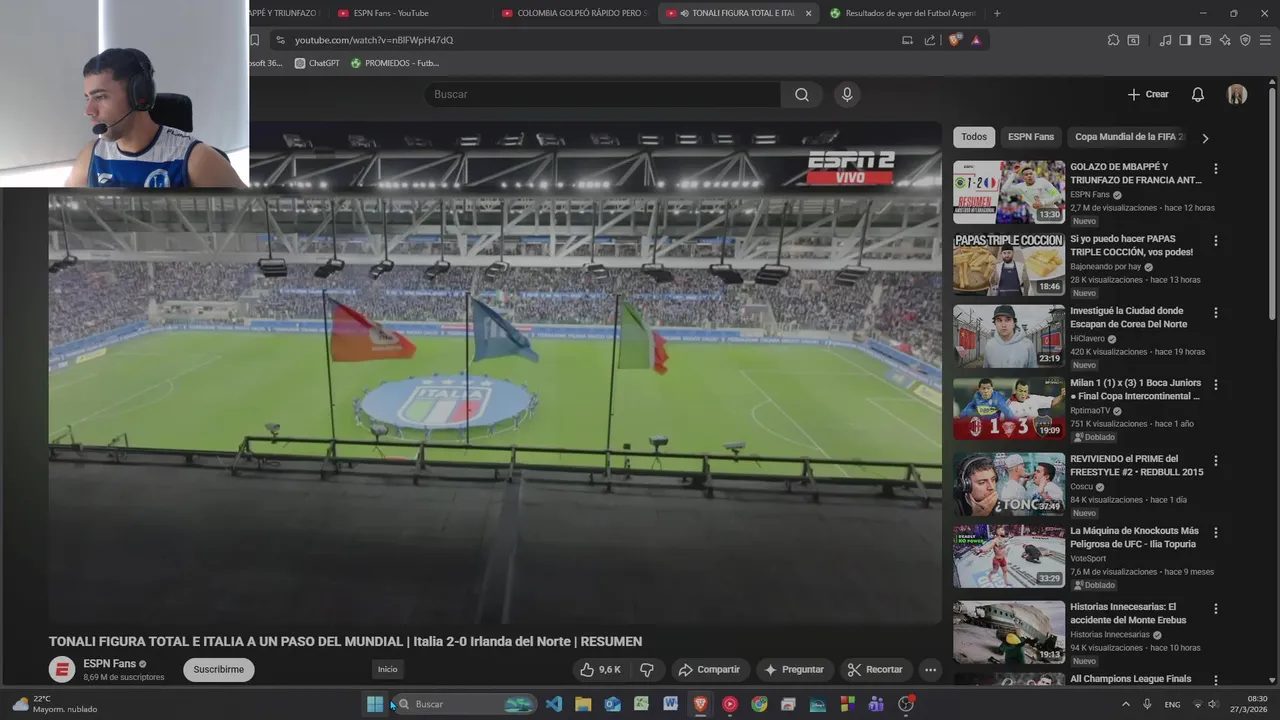Open options for Monte Erebus video
This screenshot has height=720, width=1280.
pyautogui.click(x=1215, y=609)
